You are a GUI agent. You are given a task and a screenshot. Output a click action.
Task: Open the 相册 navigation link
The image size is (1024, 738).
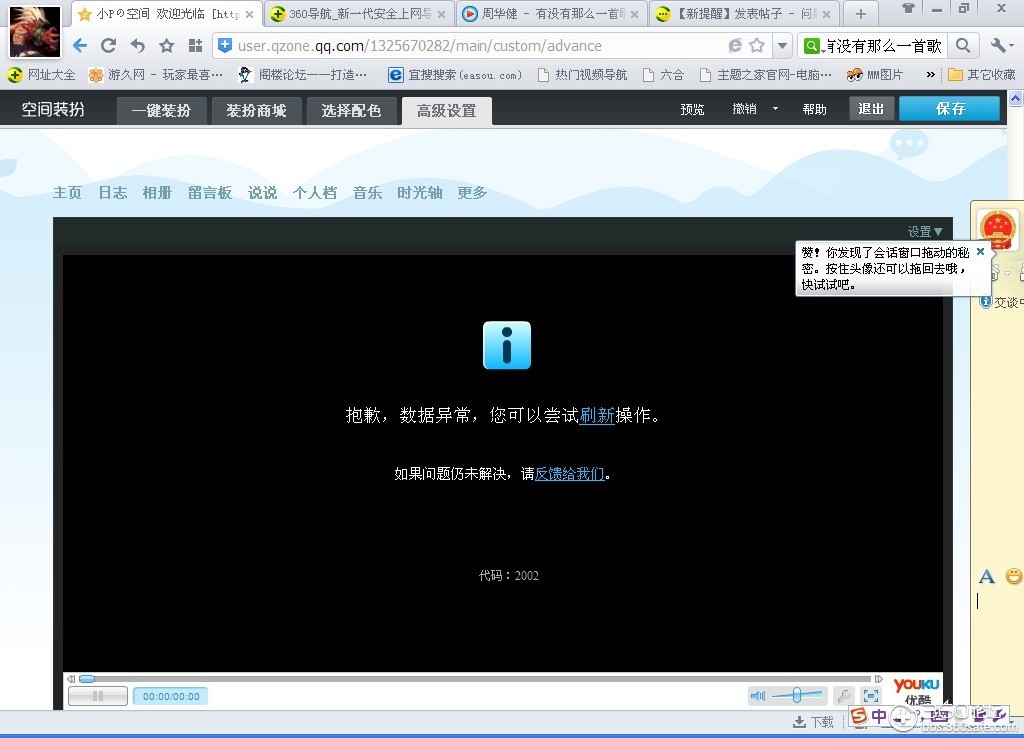pyautogui.click(x=157, y=193)
